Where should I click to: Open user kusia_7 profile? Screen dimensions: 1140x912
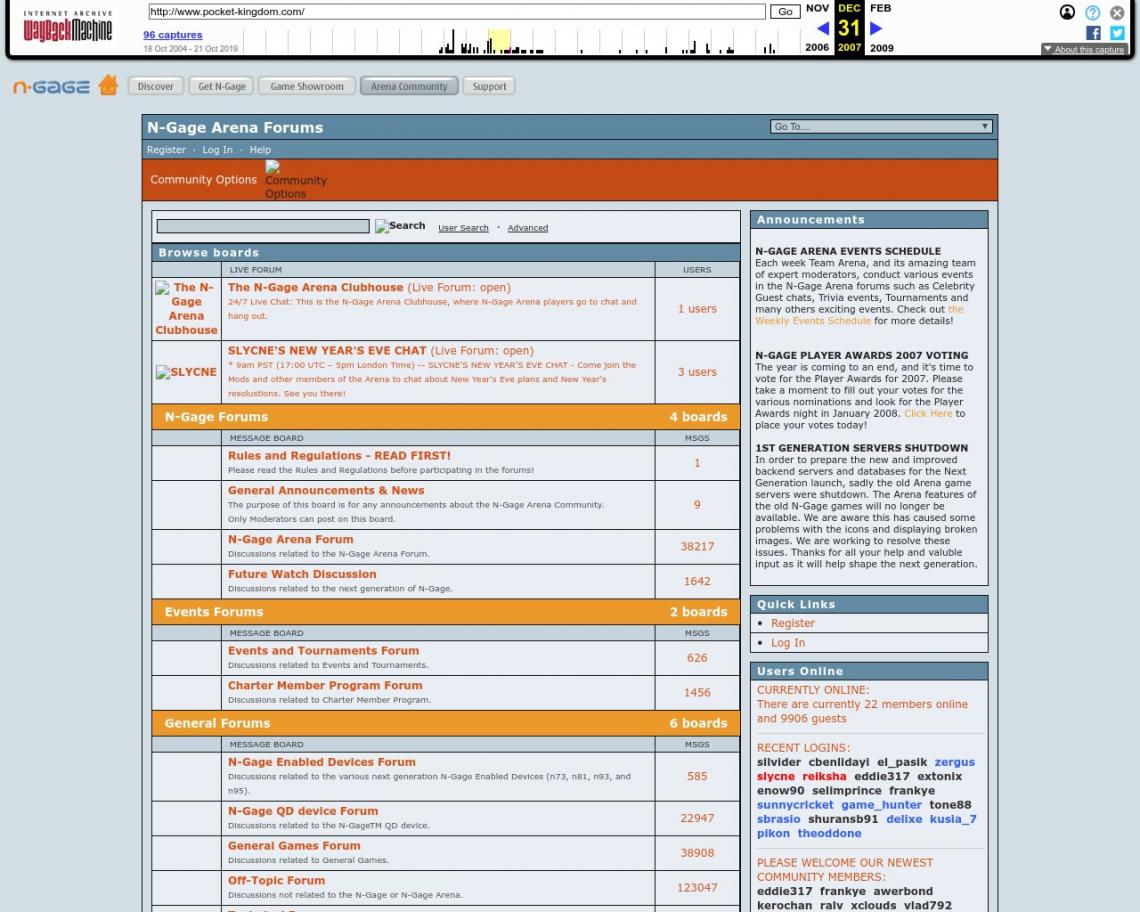pos(953,819)
